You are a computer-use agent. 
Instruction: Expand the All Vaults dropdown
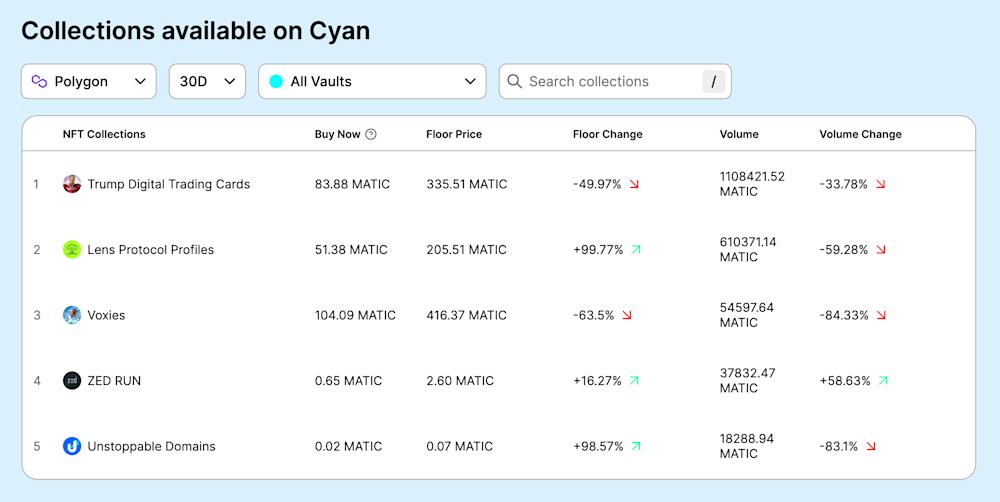372,81
